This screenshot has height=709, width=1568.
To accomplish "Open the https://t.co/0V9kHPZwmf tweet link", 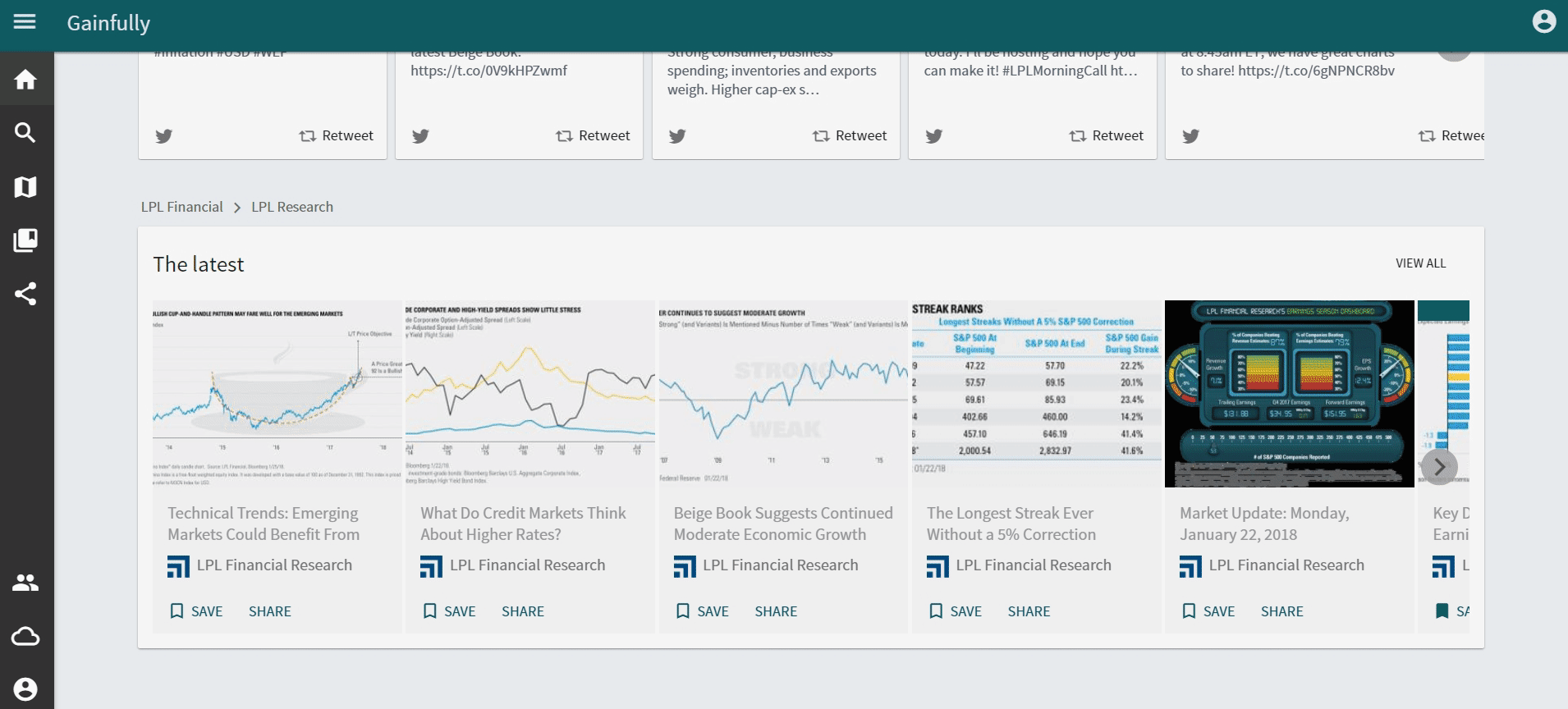I will click(x=489, y=71).
